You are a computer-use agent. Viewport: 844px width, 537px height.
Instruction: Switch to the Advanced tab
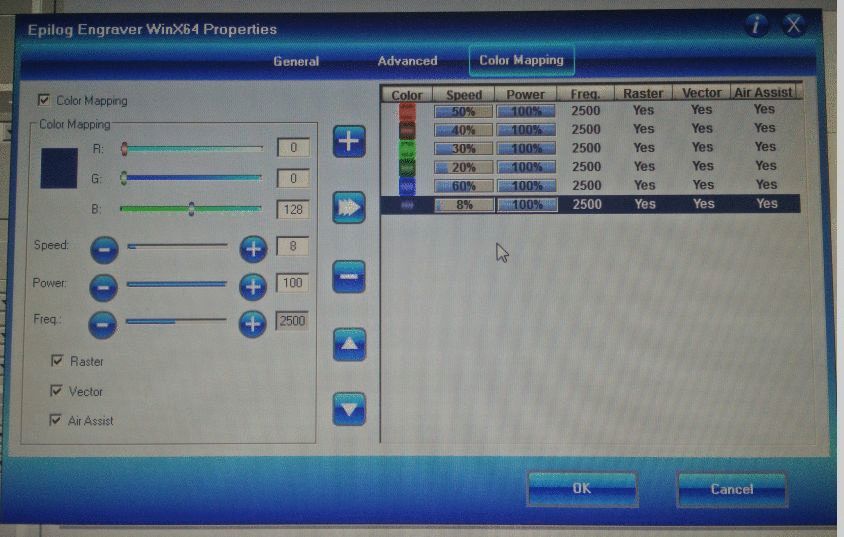pos(407,61)
